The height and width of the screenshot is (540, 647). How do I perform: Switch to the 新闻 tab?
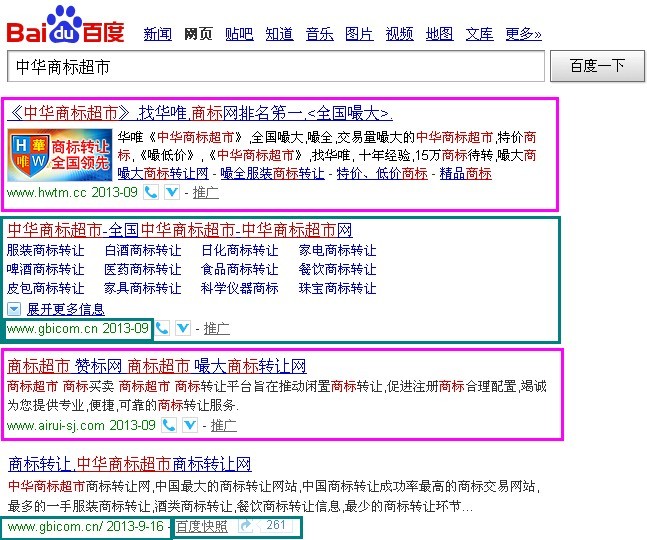(x=157, y=34)
